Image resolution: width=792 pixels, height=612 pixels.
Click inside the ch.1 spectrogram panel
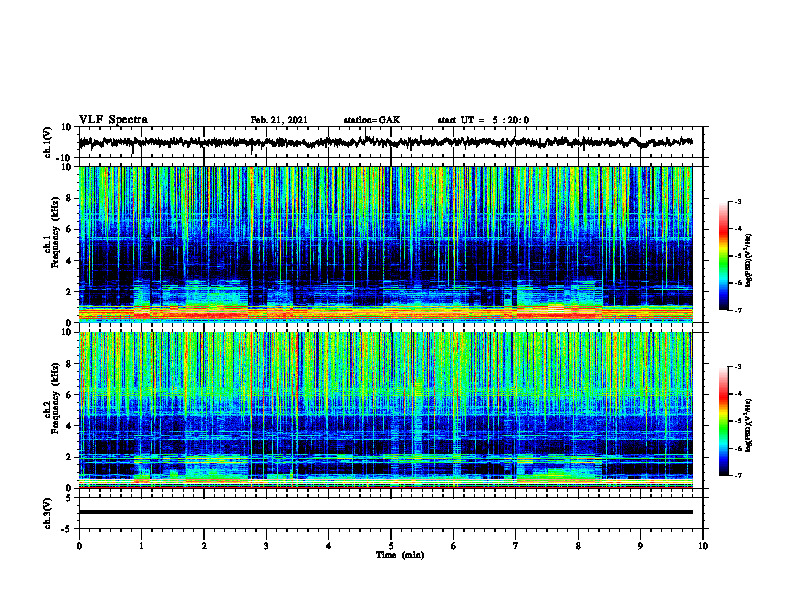[385, 244]
